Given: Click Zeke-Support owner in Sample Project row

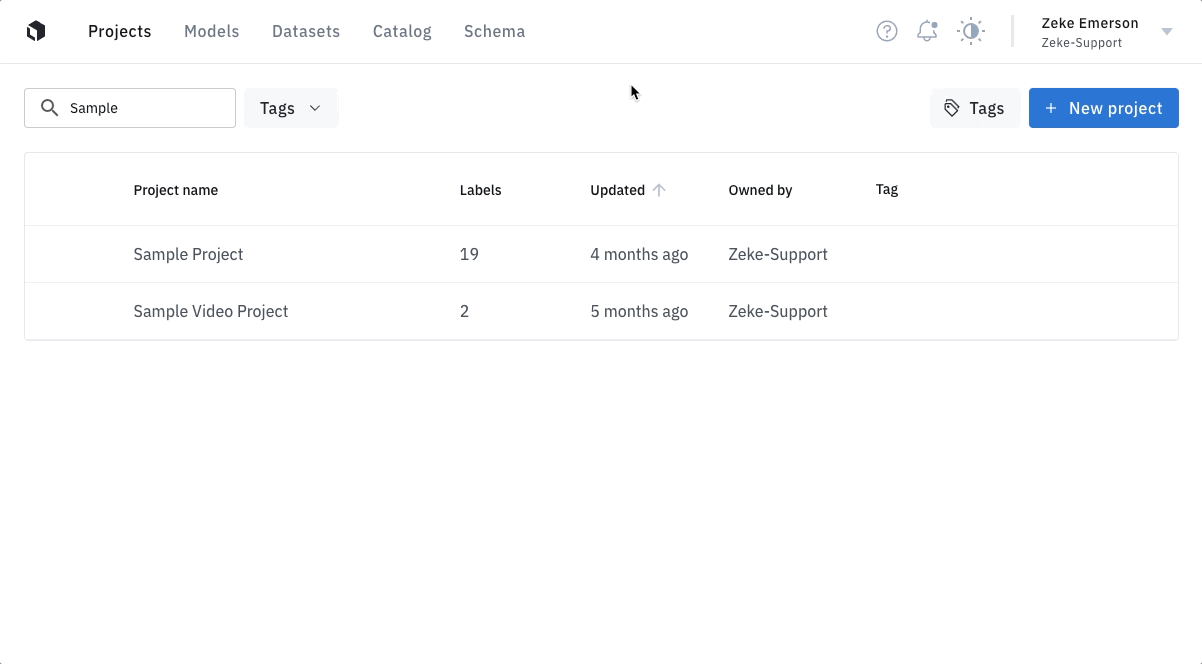Looking at the screenshot, I should (x=778, y=254).
